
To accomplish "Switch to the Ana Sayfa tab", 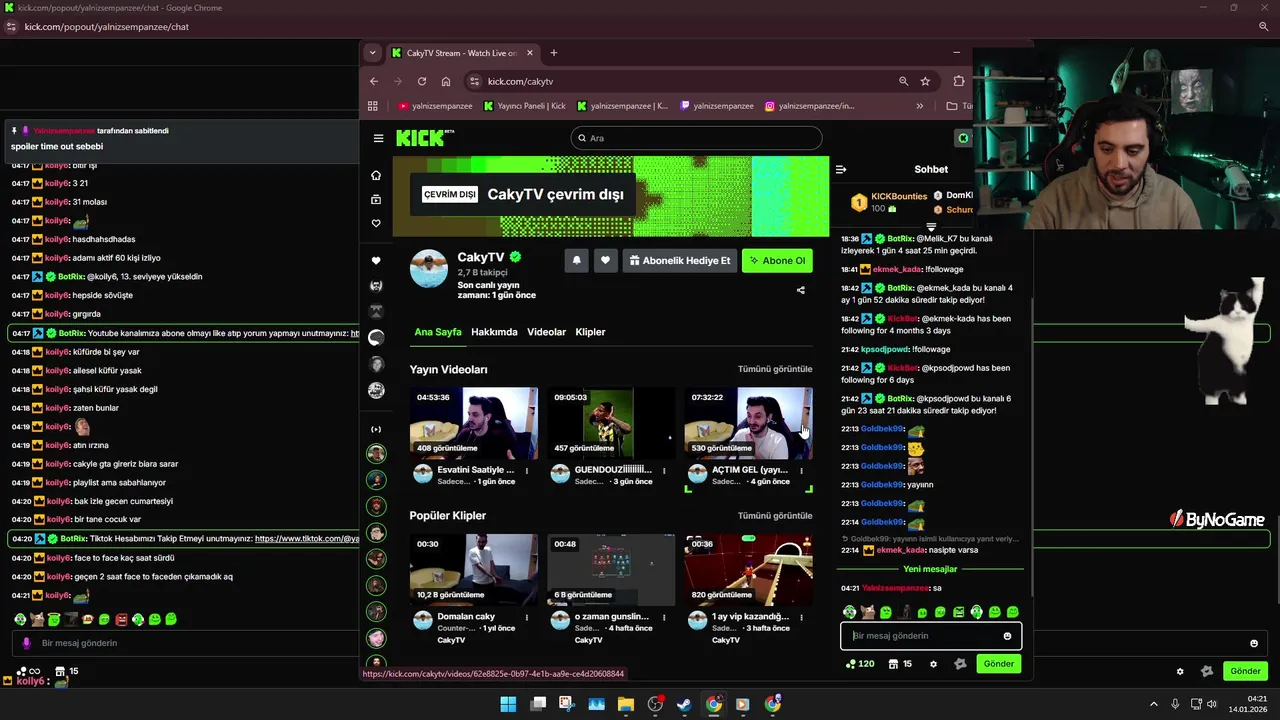I will pos(438,332).
